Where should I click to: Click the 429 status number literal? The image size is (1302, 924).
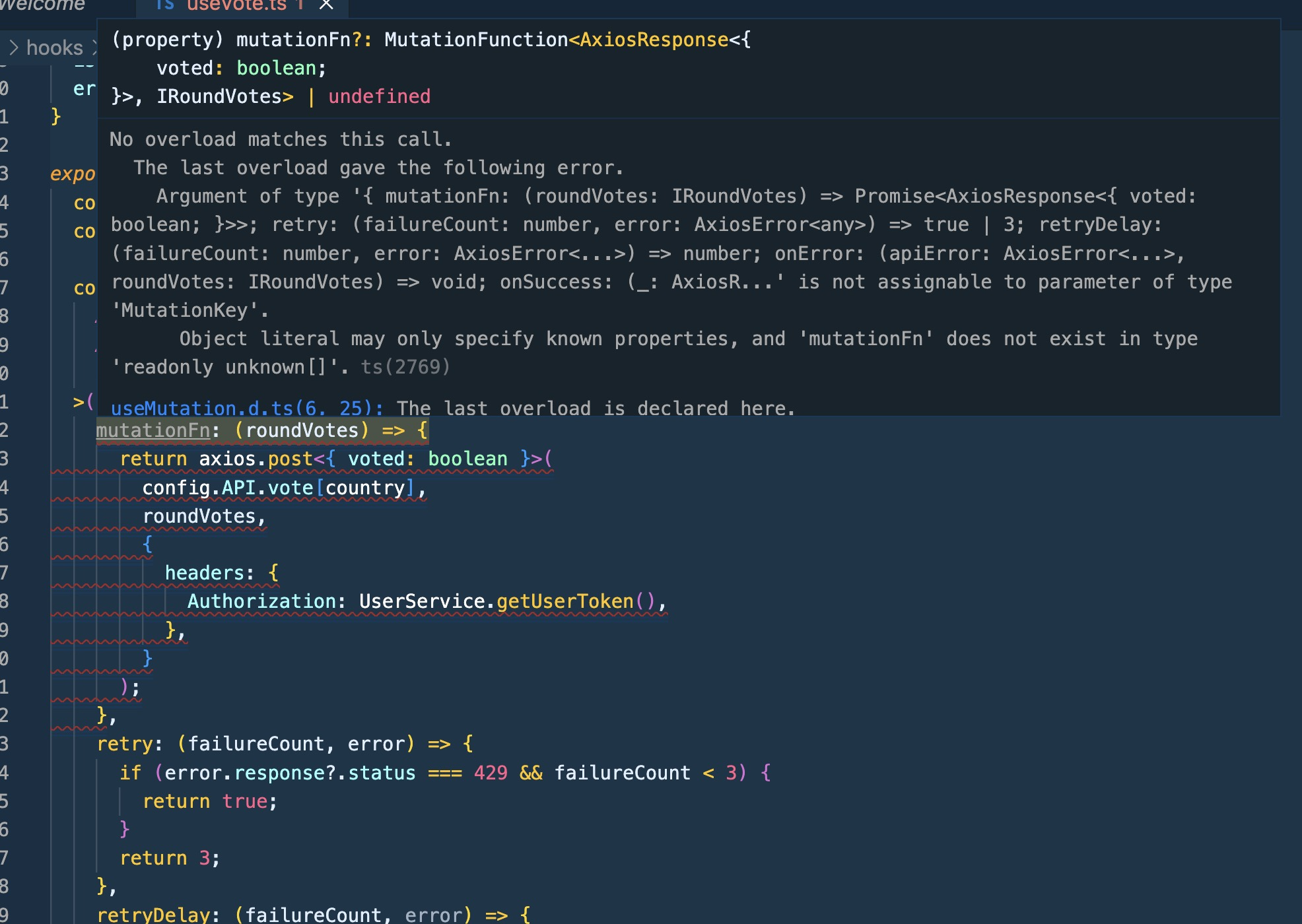point(491,773)
